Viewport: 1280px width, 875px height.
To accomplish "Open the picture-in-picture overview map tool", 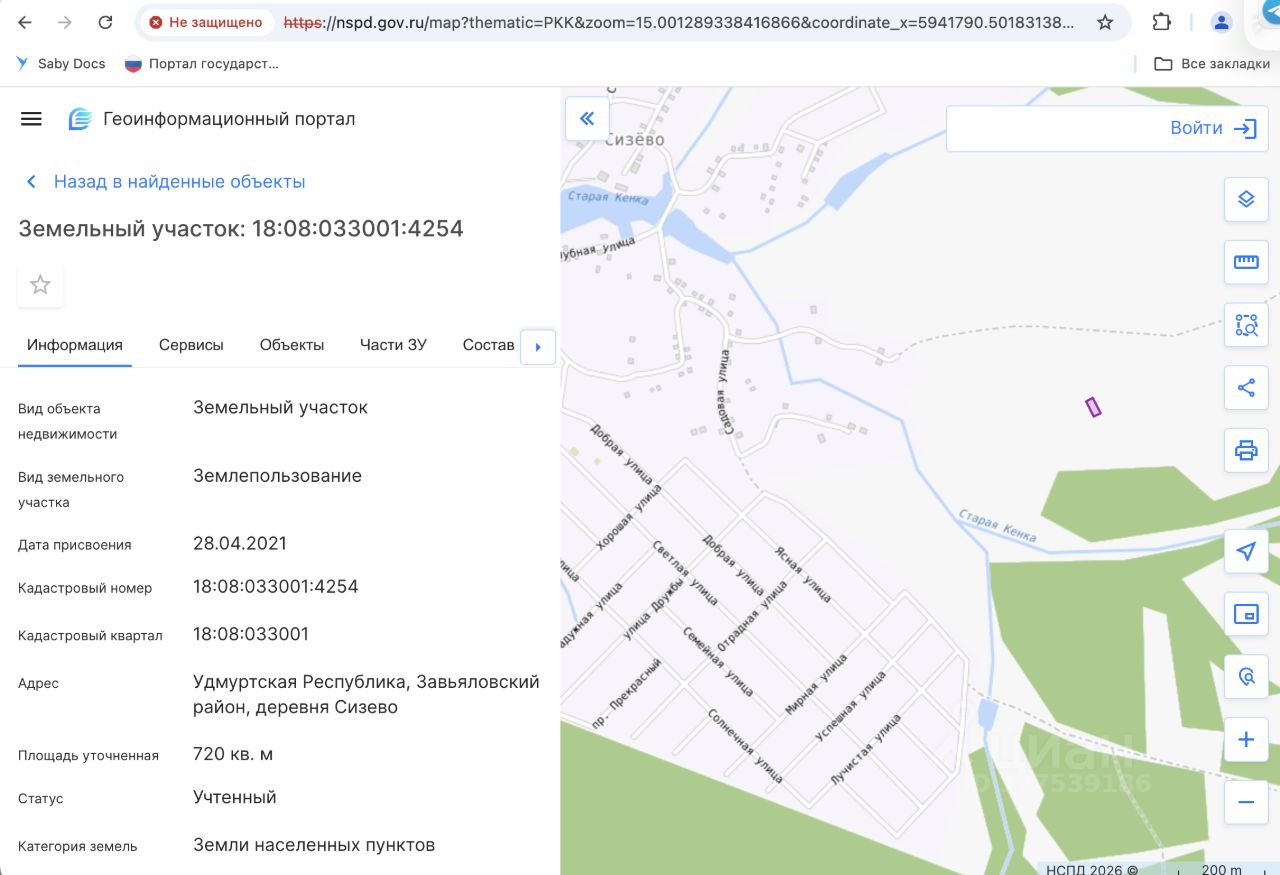I will (1246, 614).
